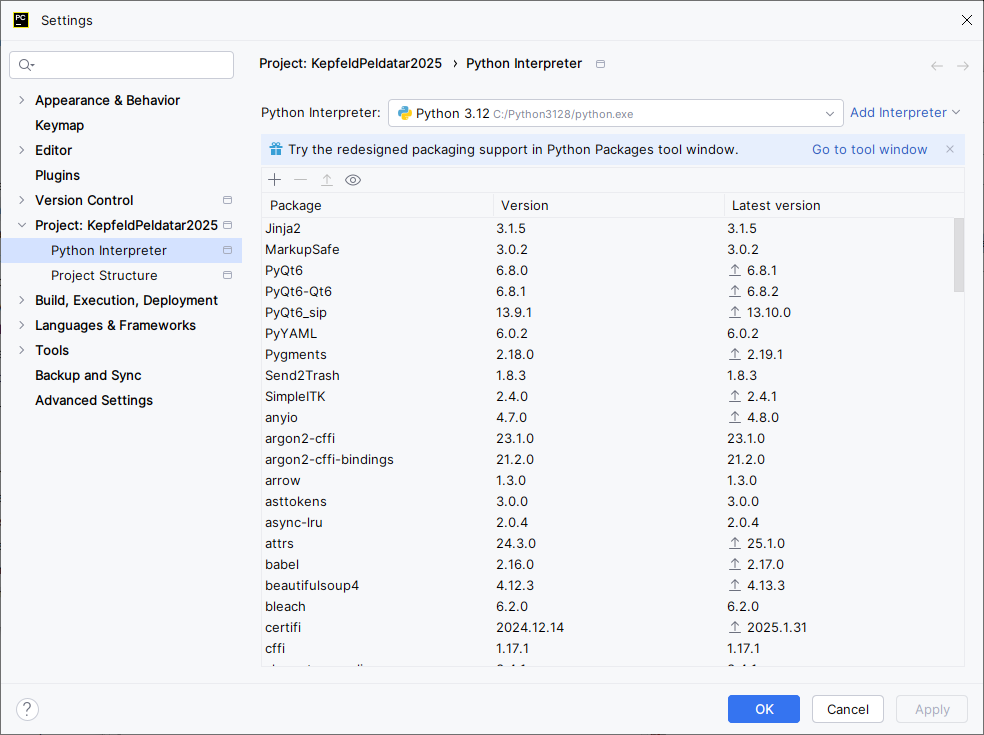Select the PyYAML package row
This screenshot has width=984, height=735.
point(607,333)
